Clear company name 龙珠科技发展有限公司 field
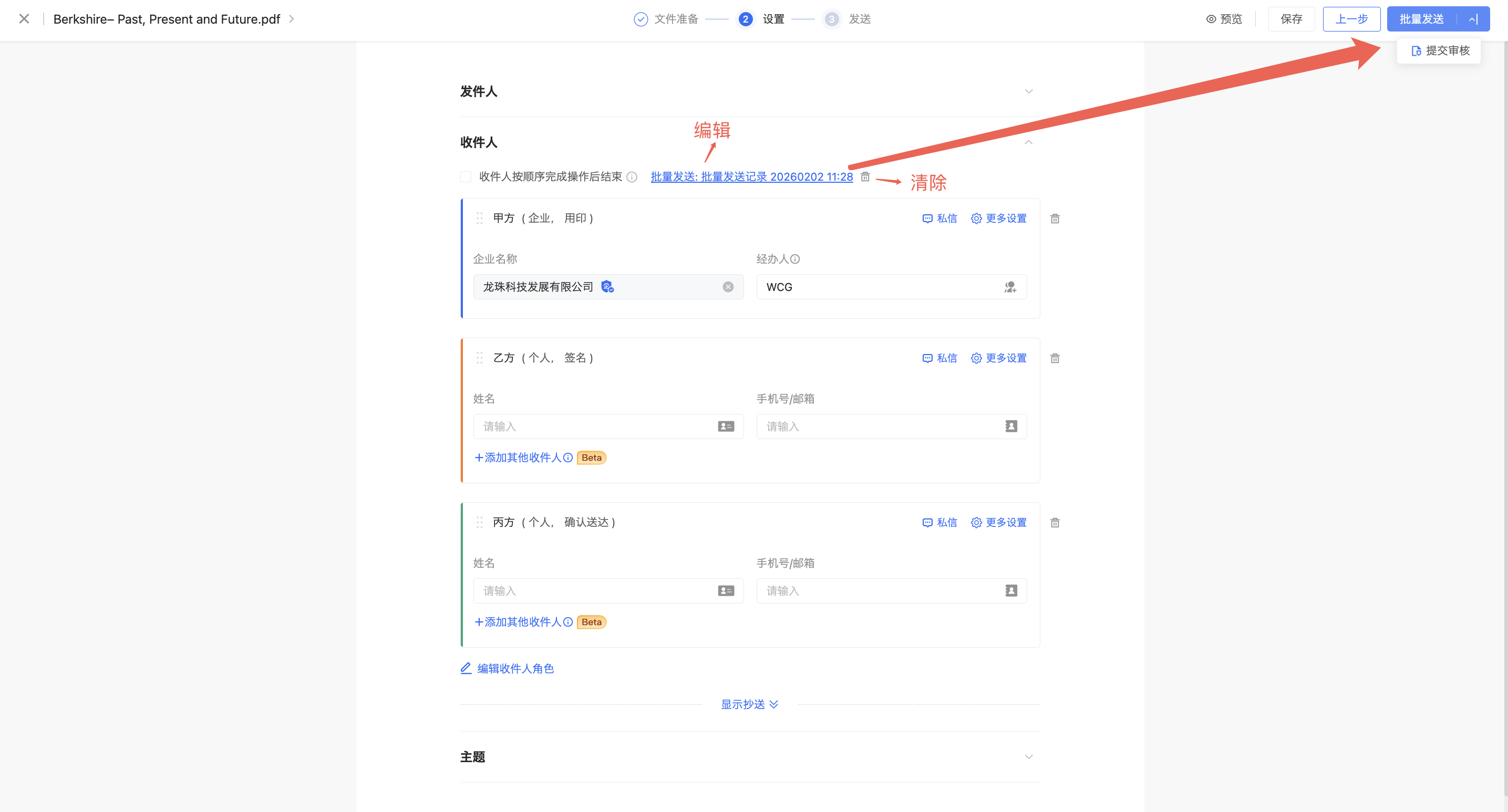 pos(728,287)
